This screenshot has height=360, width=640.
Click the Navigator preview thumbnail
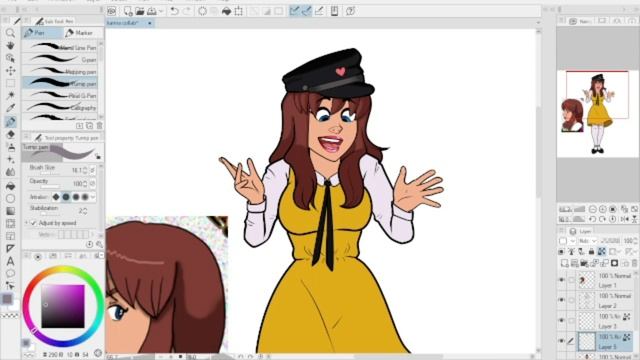[x=598, y=114]
